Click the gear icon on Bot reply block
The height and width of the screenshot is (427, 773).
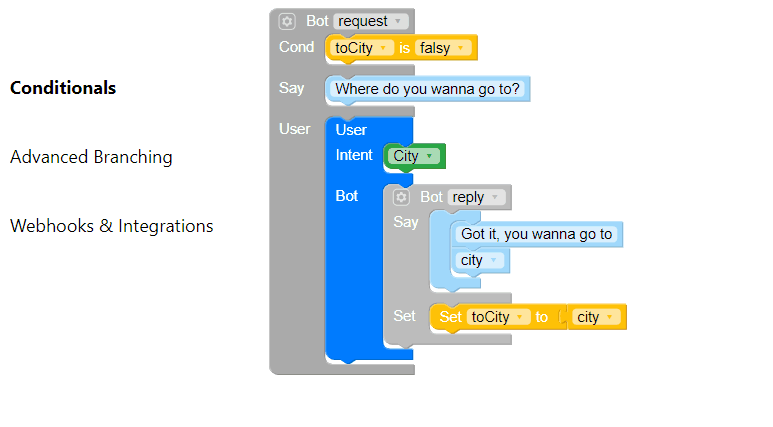(x=401, y=197)
